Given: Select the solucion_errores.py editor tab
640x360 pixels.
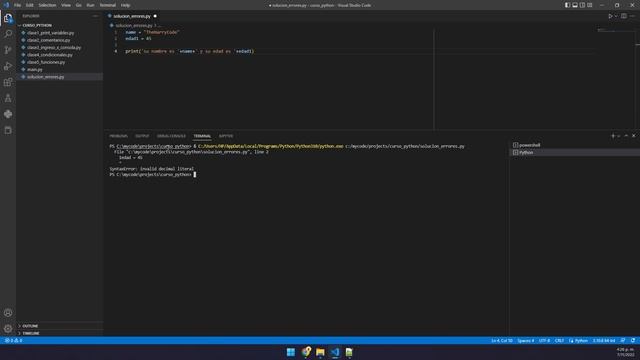Looking at the screenshot, I should tap(132, 16).
